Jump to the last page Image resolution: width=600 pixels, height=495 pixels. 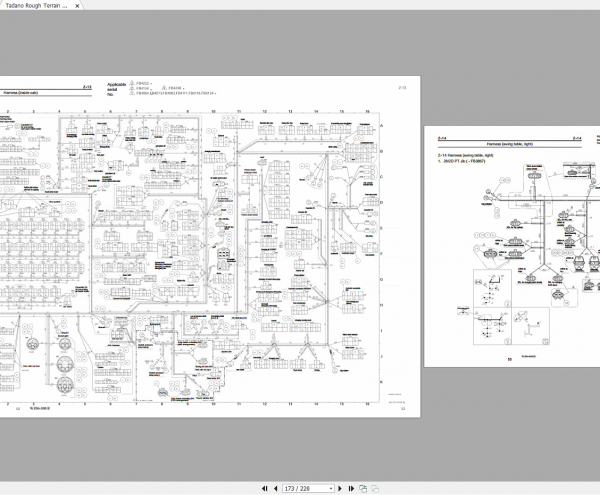click(x=351, y=488)
